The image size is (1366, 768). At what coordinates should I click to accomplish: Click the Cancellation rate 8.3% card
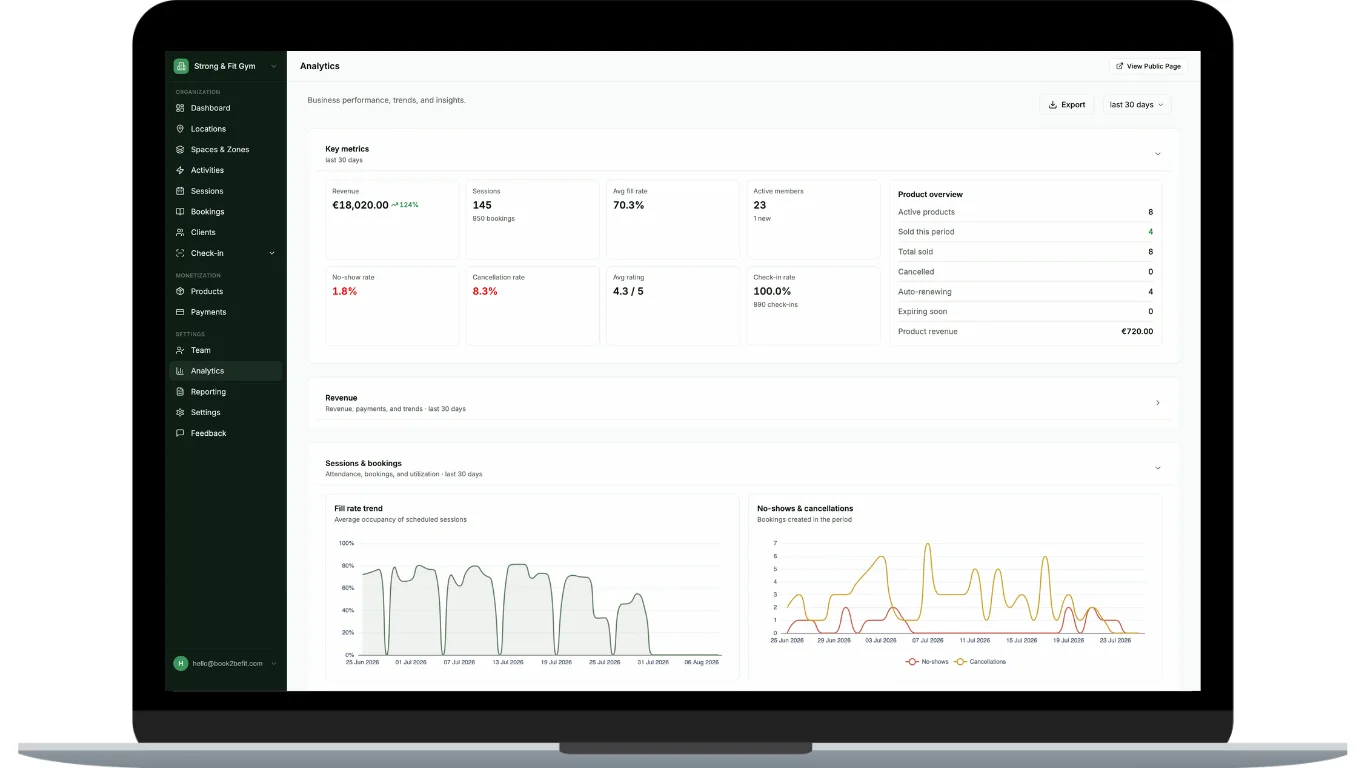click(532, 306)
